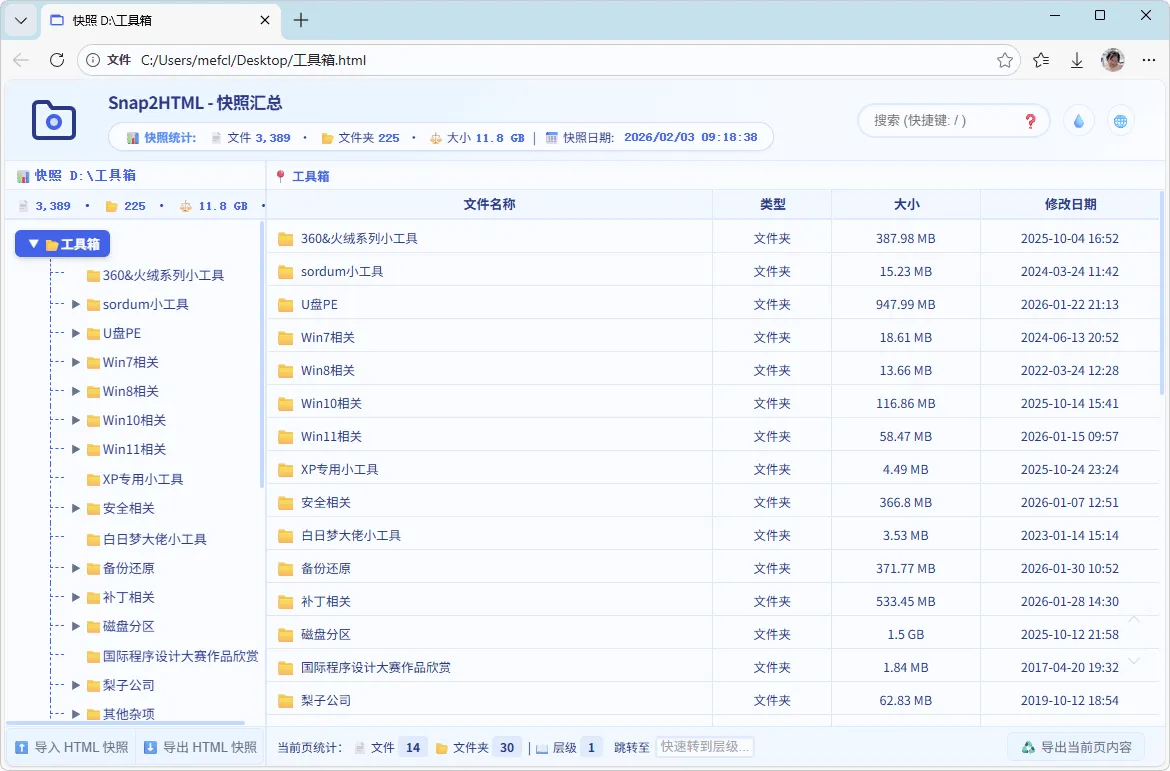Open the browser downloads icon
This screenshot has height=771, width=1170.
pyautogui.click(x=1076, y=60)
